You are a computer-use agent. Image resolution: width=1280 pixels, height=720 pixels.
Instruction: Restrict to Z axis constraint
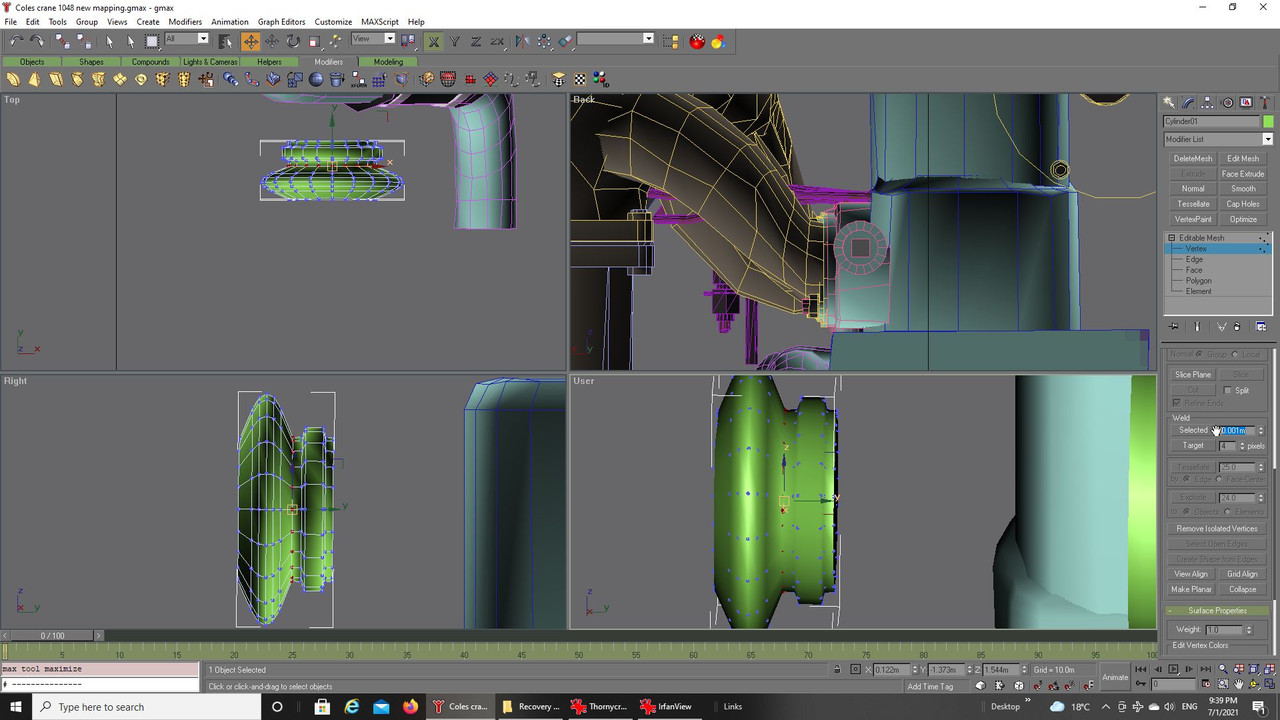(476, 41)
